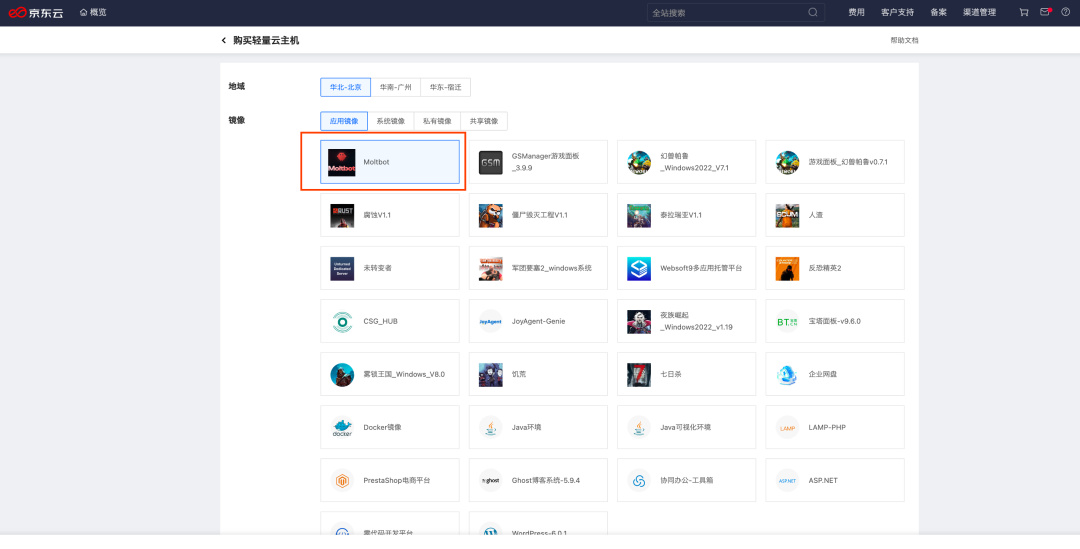Pick the 幻兽帕鲁_Windows2022_V7.1 image
Viewport: 1080px width, 549px height.
click(687, 162)
